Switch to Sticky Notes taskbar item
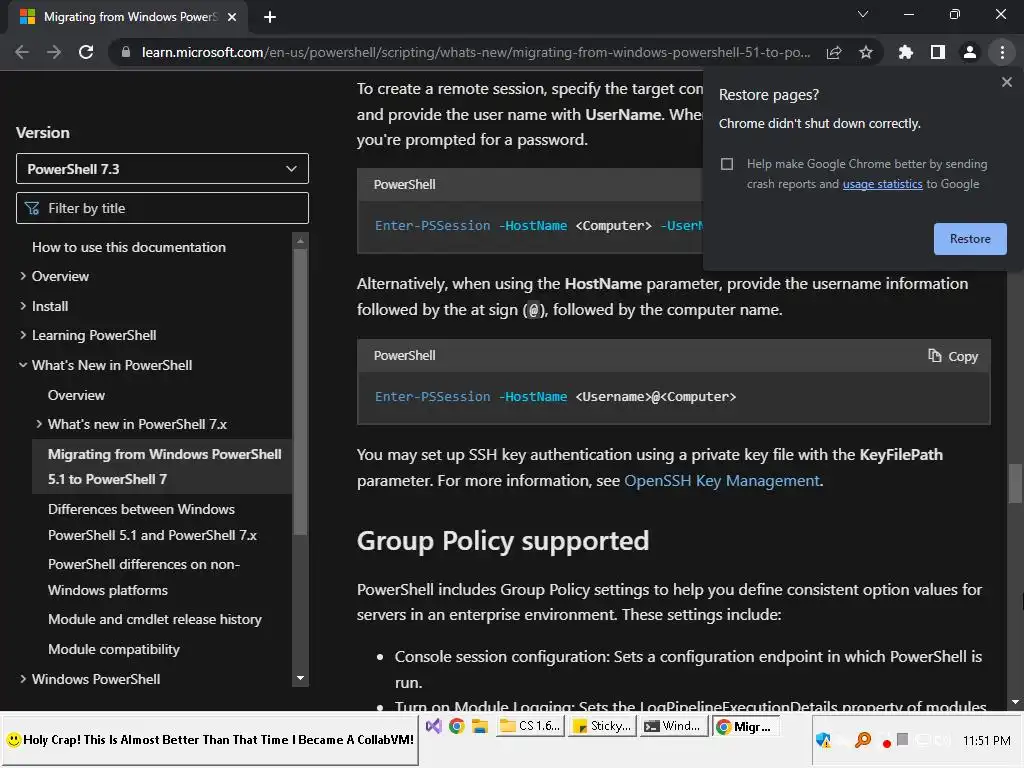Screen dimensions: 1024x768 tap(601, 726)
